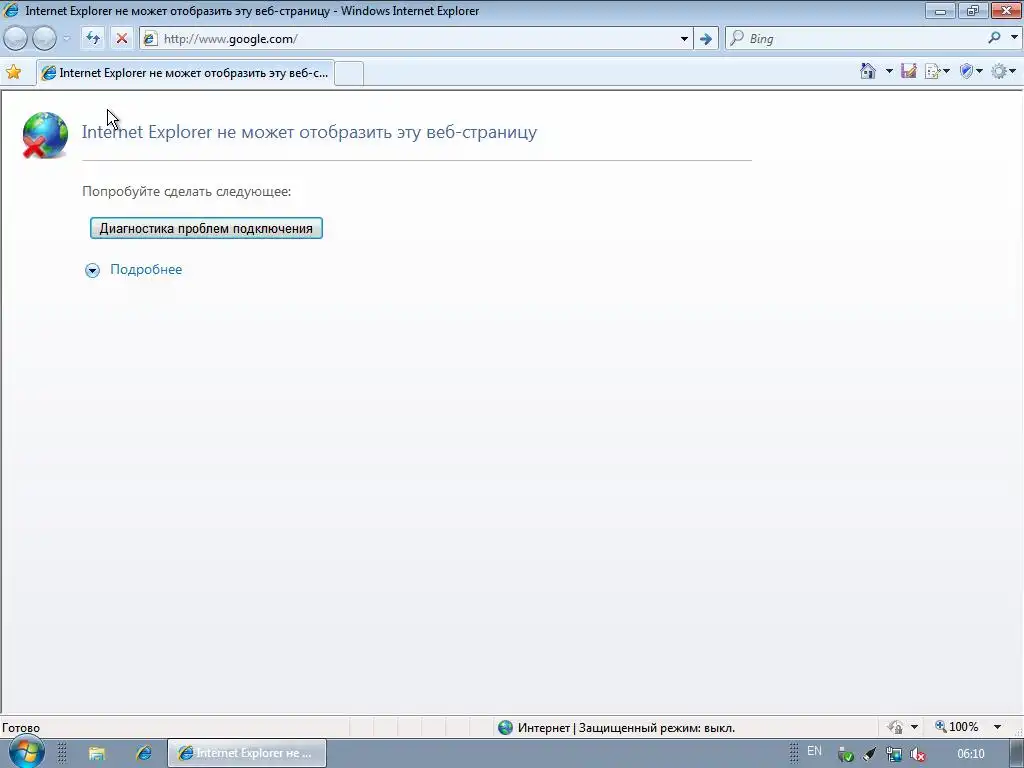Expand the Home button dropdown arrow
The height and width of the screenshot is (768, 1024).
889,71
